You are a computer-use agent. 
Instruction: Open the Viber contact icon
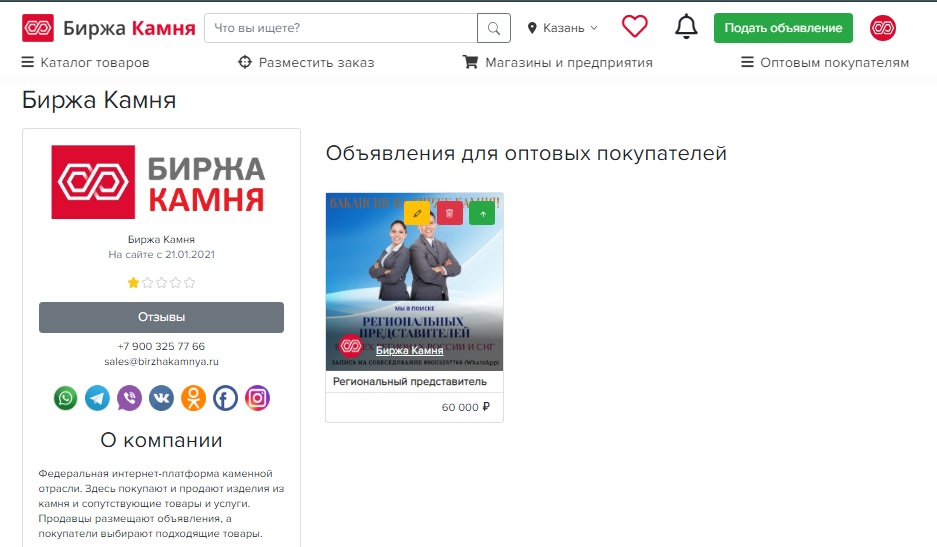[129, 398]
